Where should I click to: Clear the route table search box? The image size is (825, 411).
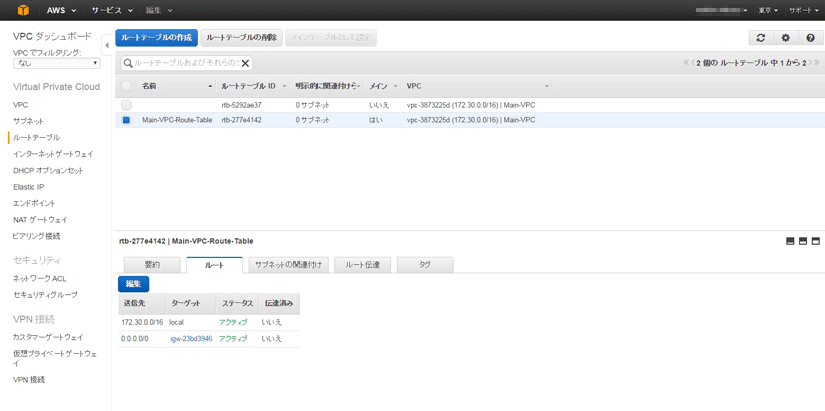[245, 63]
